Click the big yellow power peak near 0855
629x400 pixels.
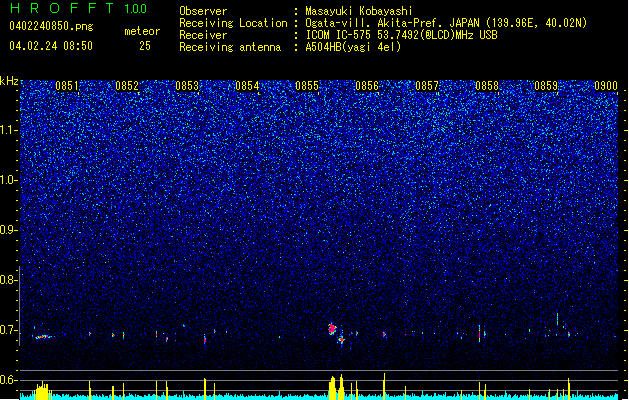(333, 388)
